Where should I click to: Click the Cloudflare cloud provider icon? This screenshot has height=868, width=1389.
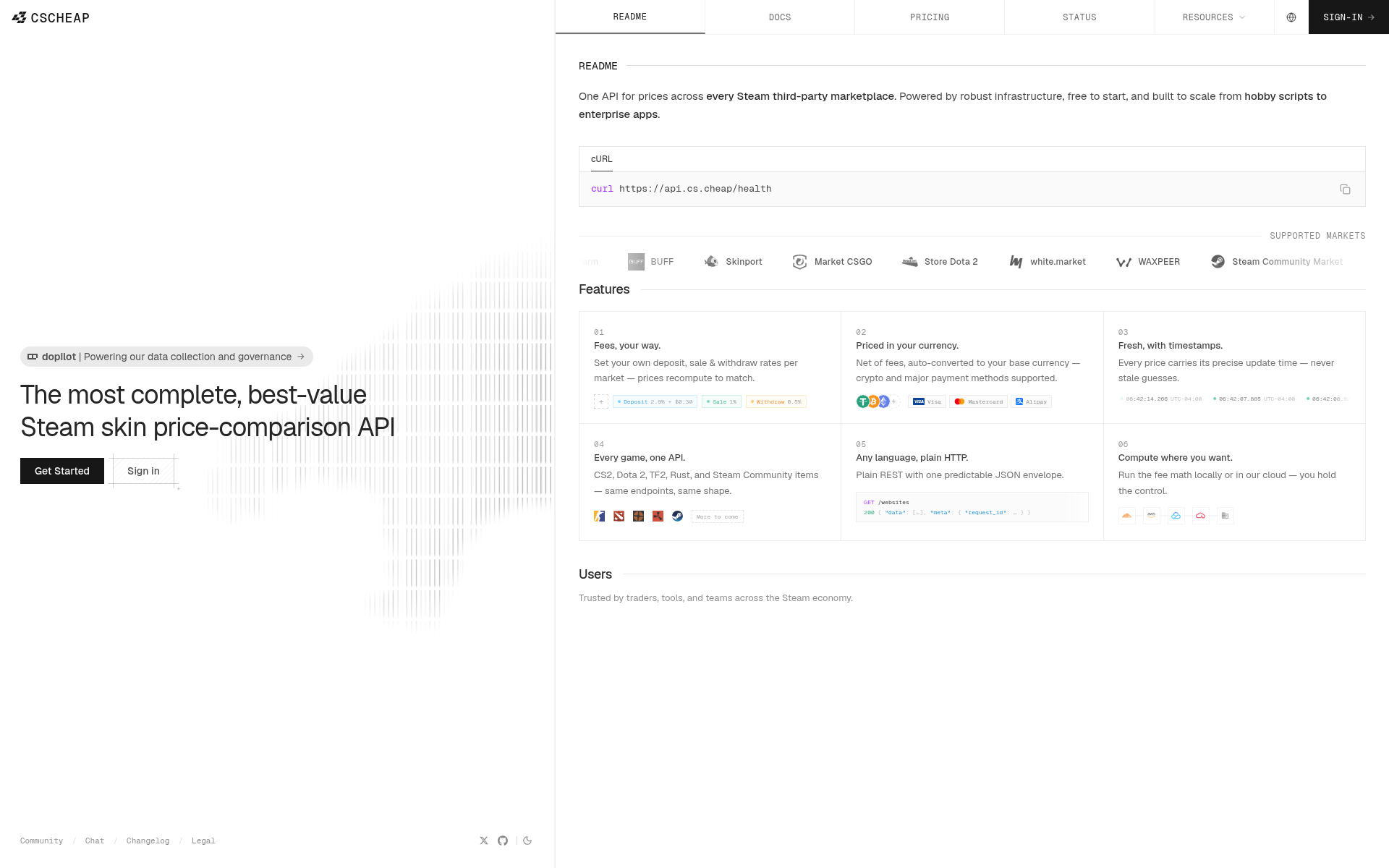1126,516
